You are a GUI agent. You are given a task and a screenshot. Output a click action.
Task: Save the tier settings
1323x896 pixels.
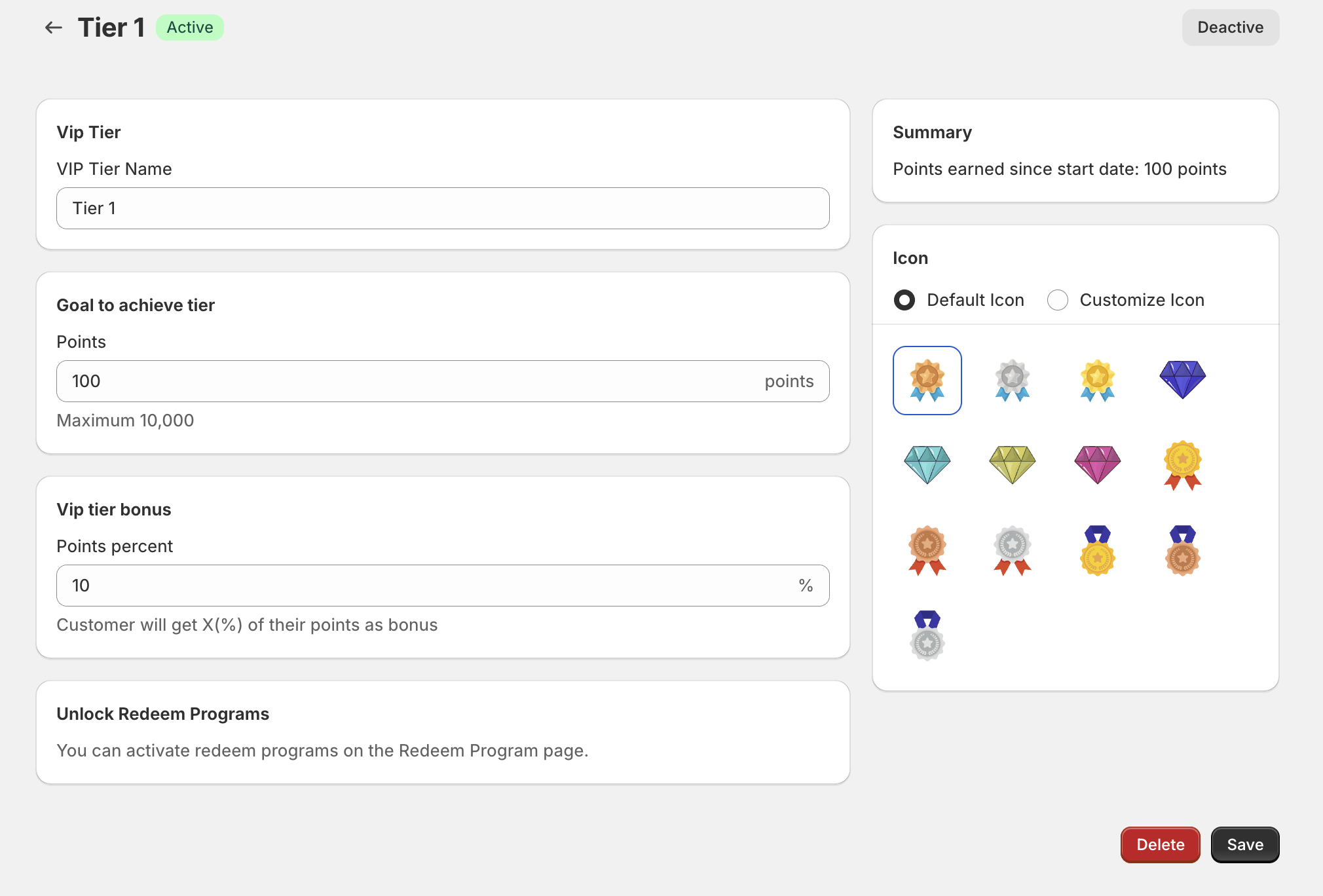[x=1245, y=845]
